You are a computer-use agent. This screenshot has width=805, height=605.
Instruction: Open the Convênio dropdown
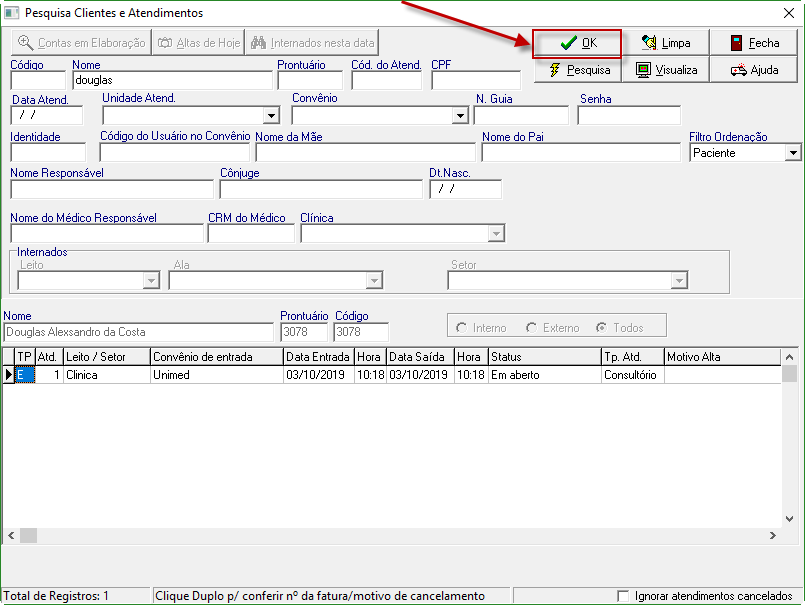click(460, 116)
